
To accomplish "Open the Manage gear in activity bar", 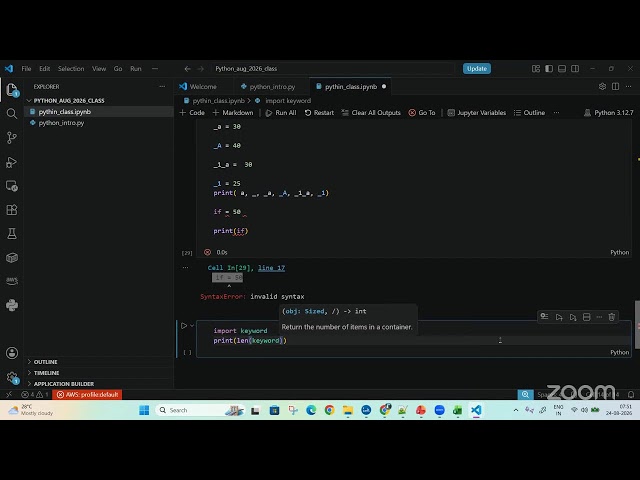I will coord(12,378).
